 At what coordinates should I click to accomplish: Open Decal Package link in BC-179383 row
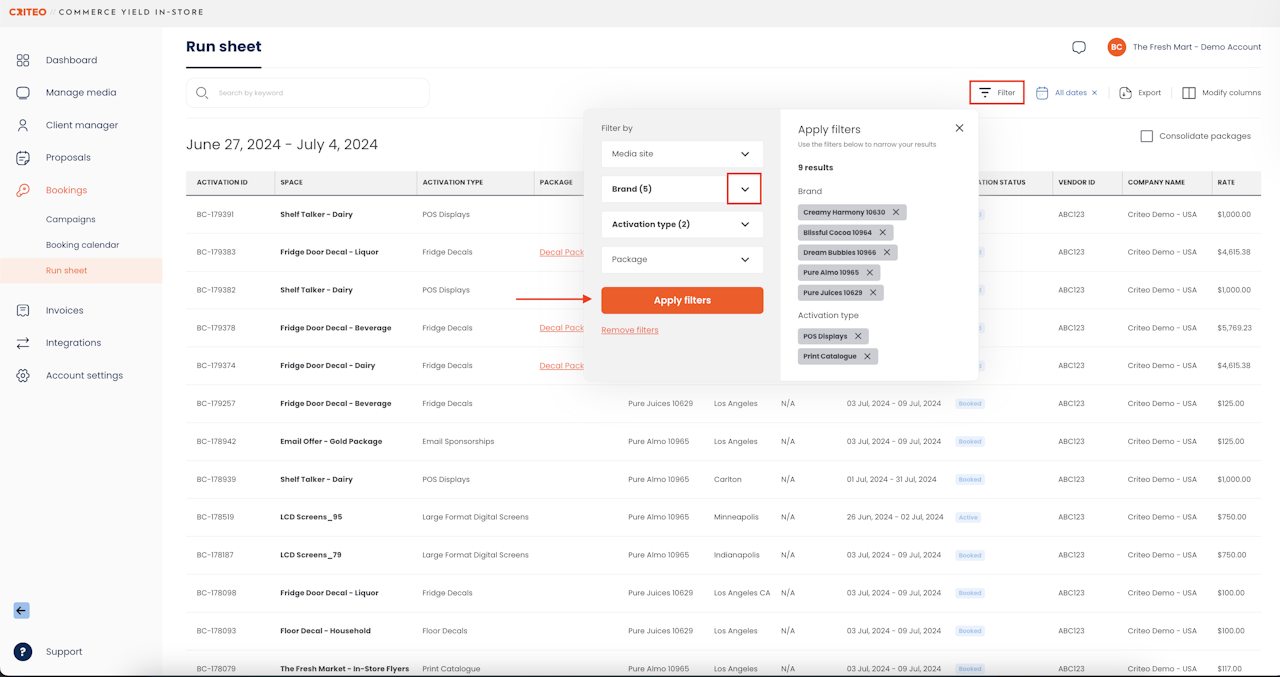pos(562,252)
